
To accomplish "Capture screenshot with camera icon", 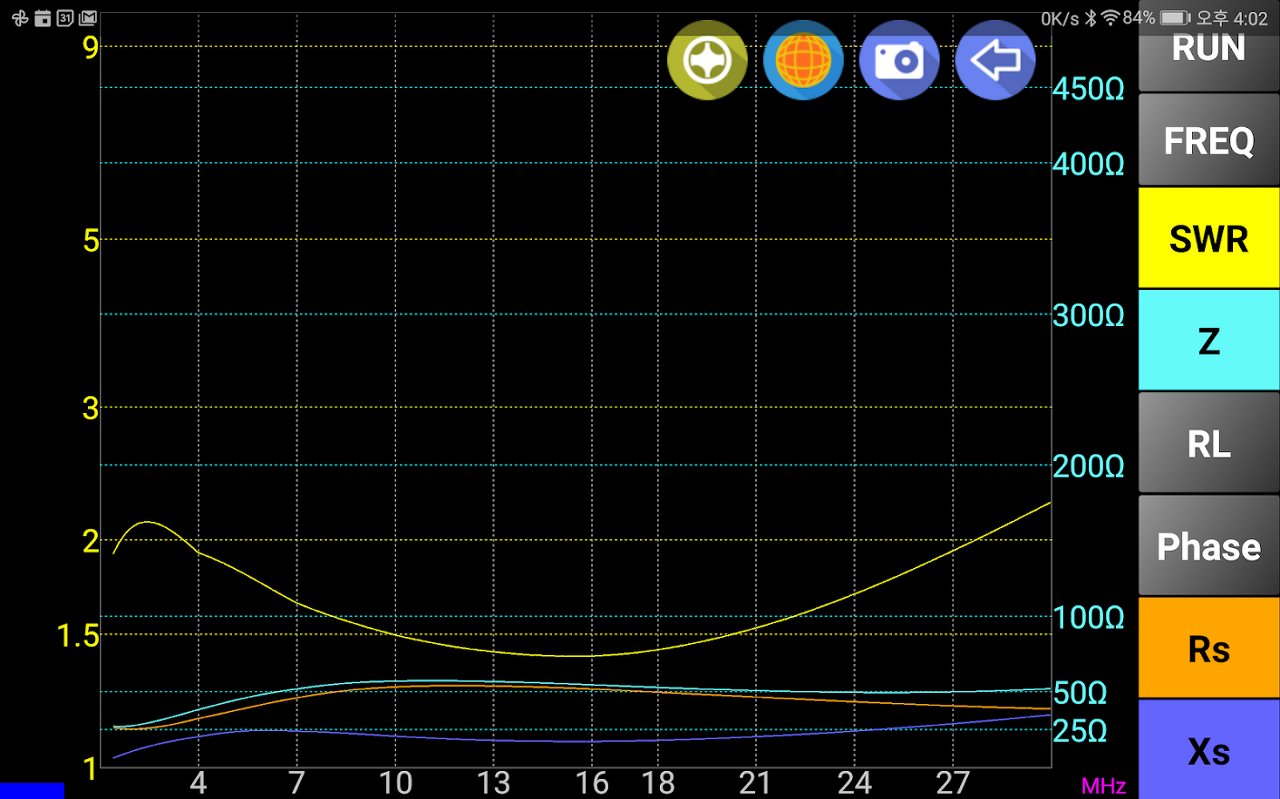I will [x=899, y=60].
